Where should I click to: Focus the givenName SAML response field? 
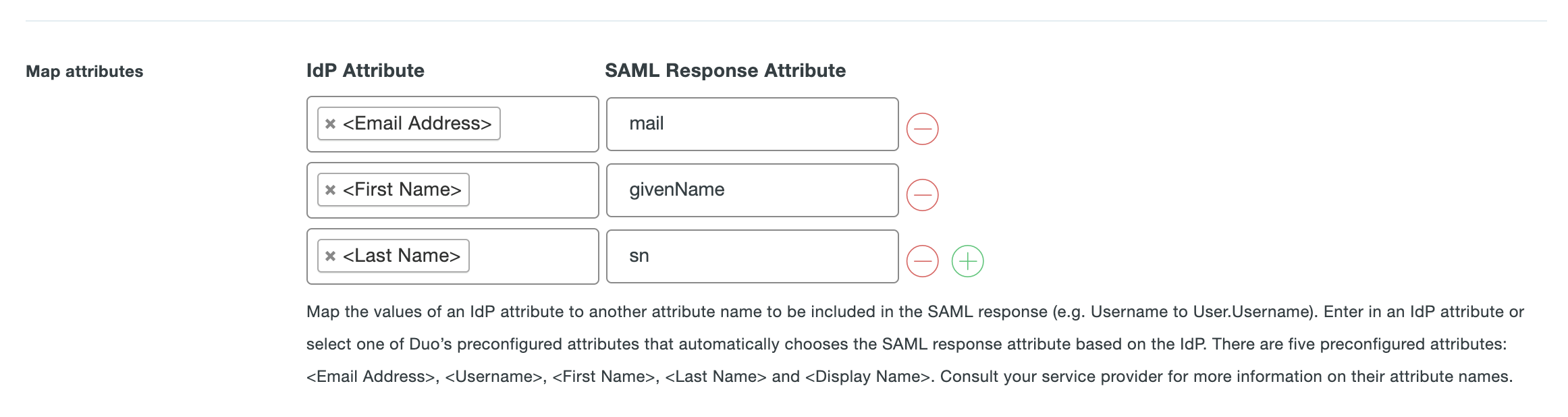tap(752, 190)
